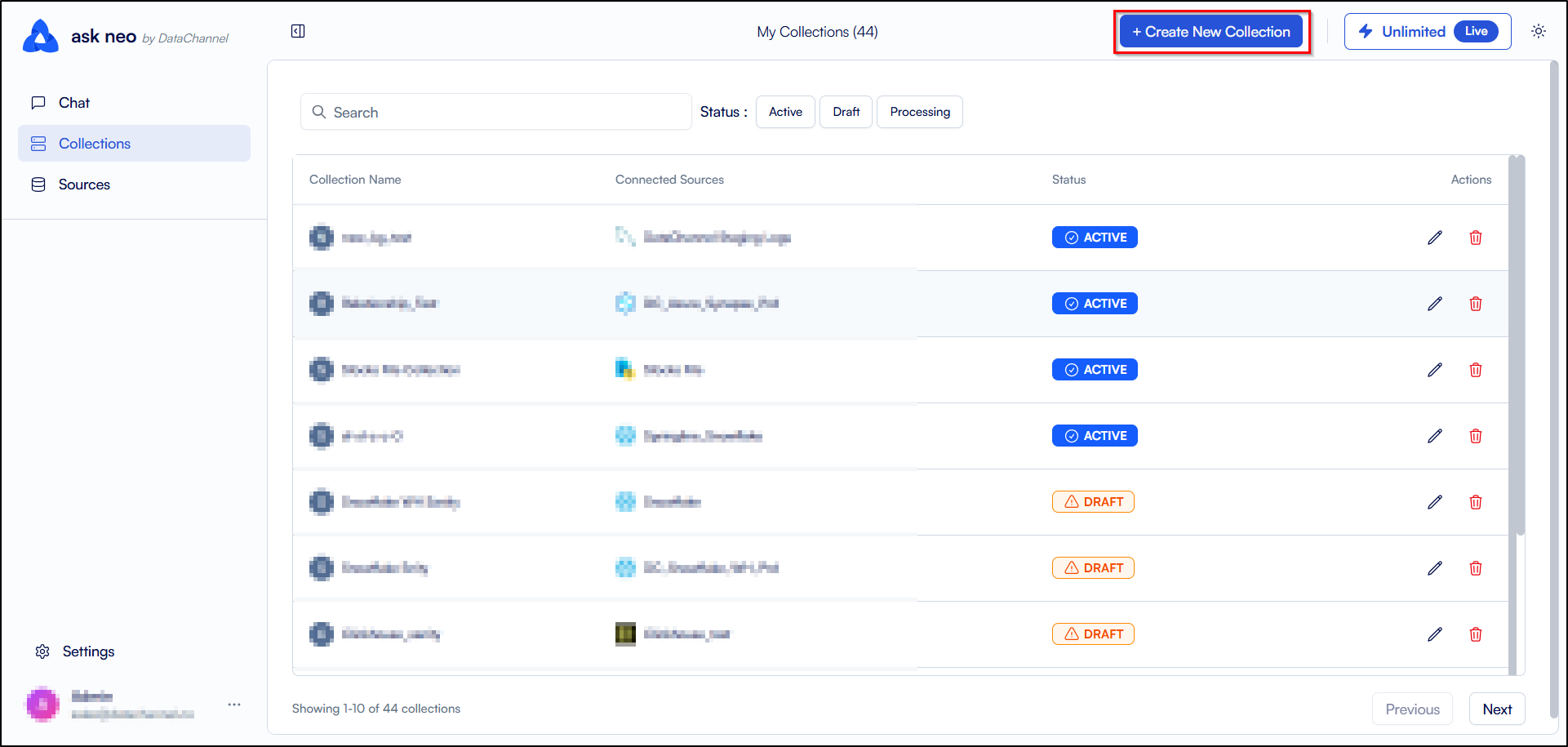Toggle the light/dark theme sun icon
Screen dimensions: 1568x747
tap(1539, 31)
